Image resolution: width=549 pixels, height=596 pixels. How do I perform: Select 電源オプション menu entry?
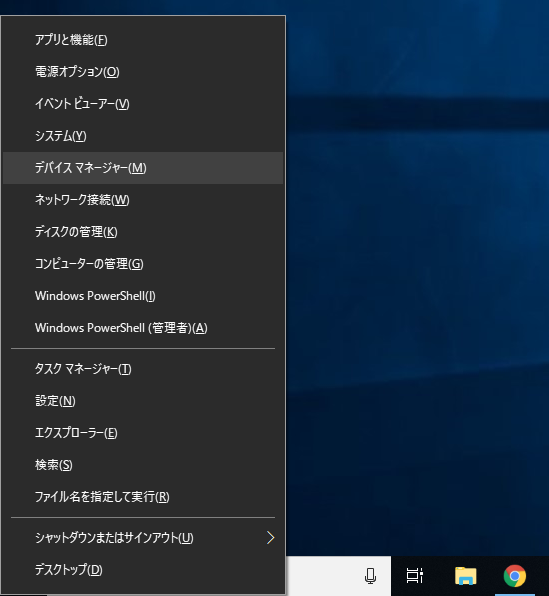[143, 72]
